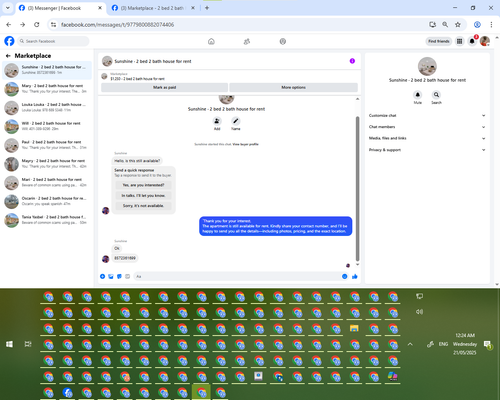Send a thumbs-up like
This screenshot has width=500, height=400.
pos(355,276)
